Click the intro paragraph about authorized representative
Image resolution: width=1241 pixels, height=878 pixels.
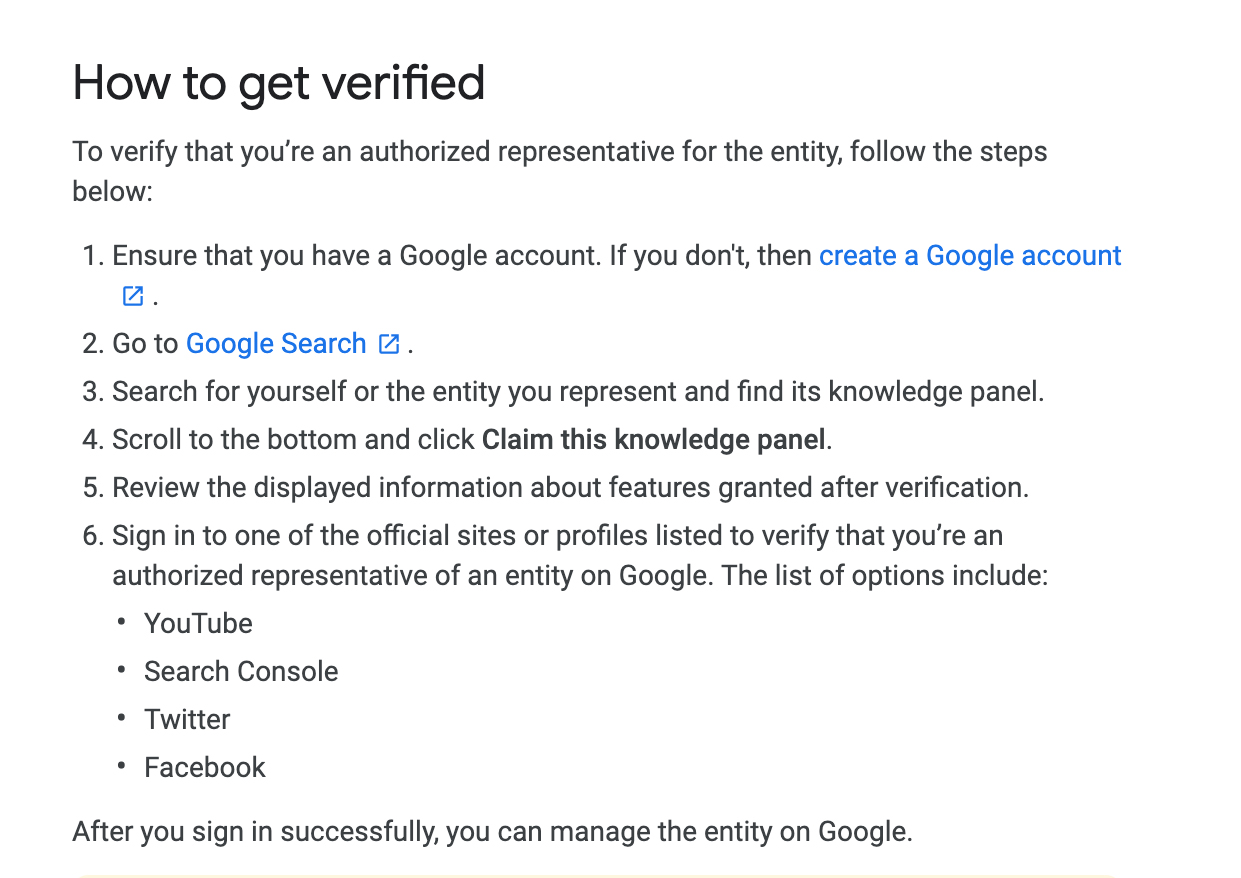(x=559, y=153)
